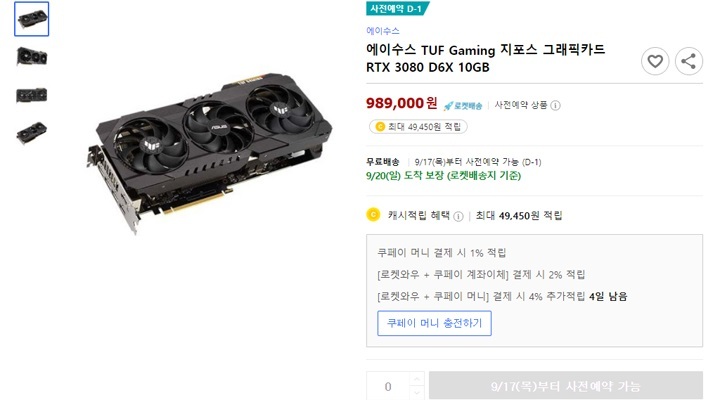Click info icon beside 사전예약 상품
Image resolution: width=720 pixels, height=400 pixels.
click(x=555, y=106)
